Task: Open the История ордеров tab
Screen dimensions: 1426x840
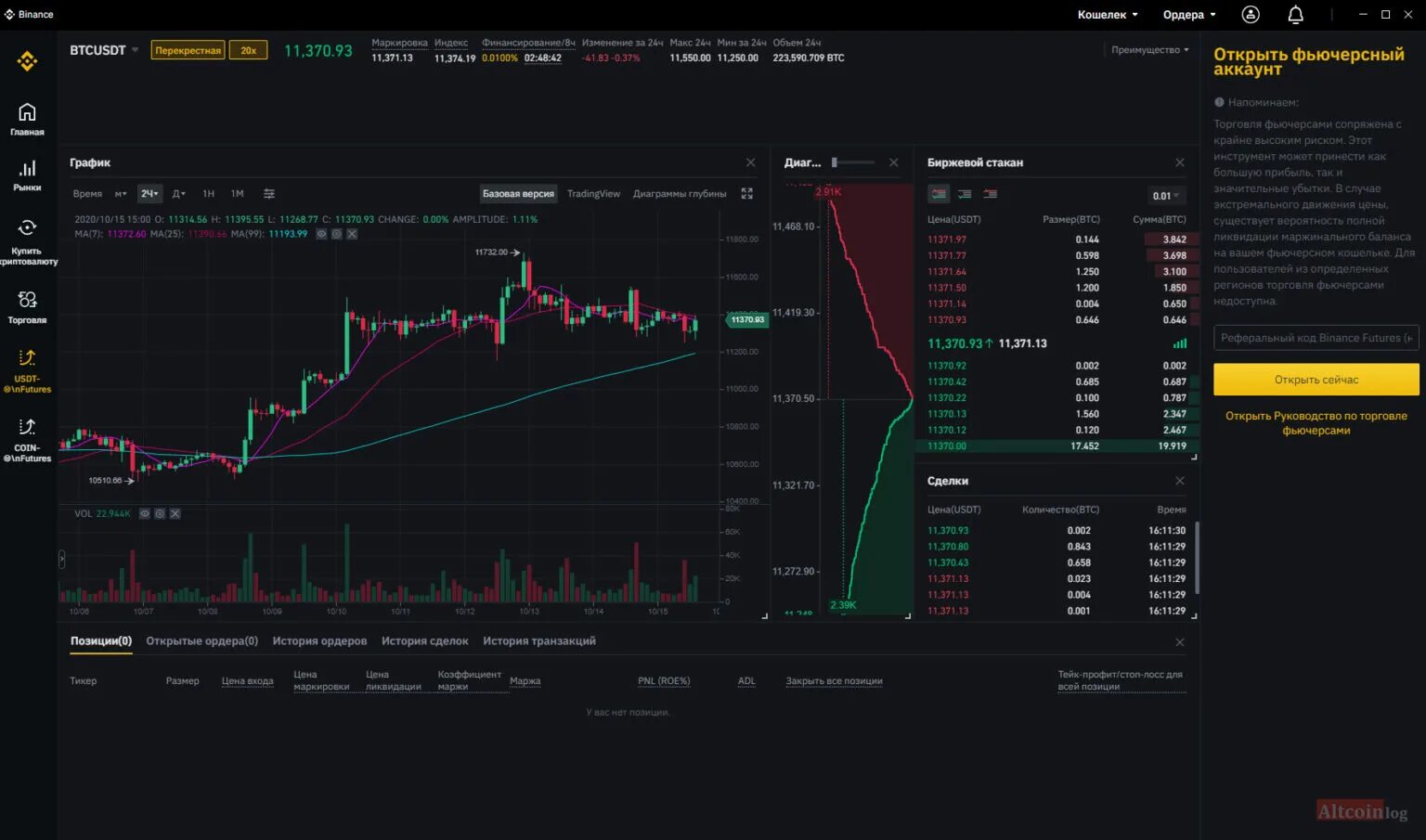Action: coord(319,641)
